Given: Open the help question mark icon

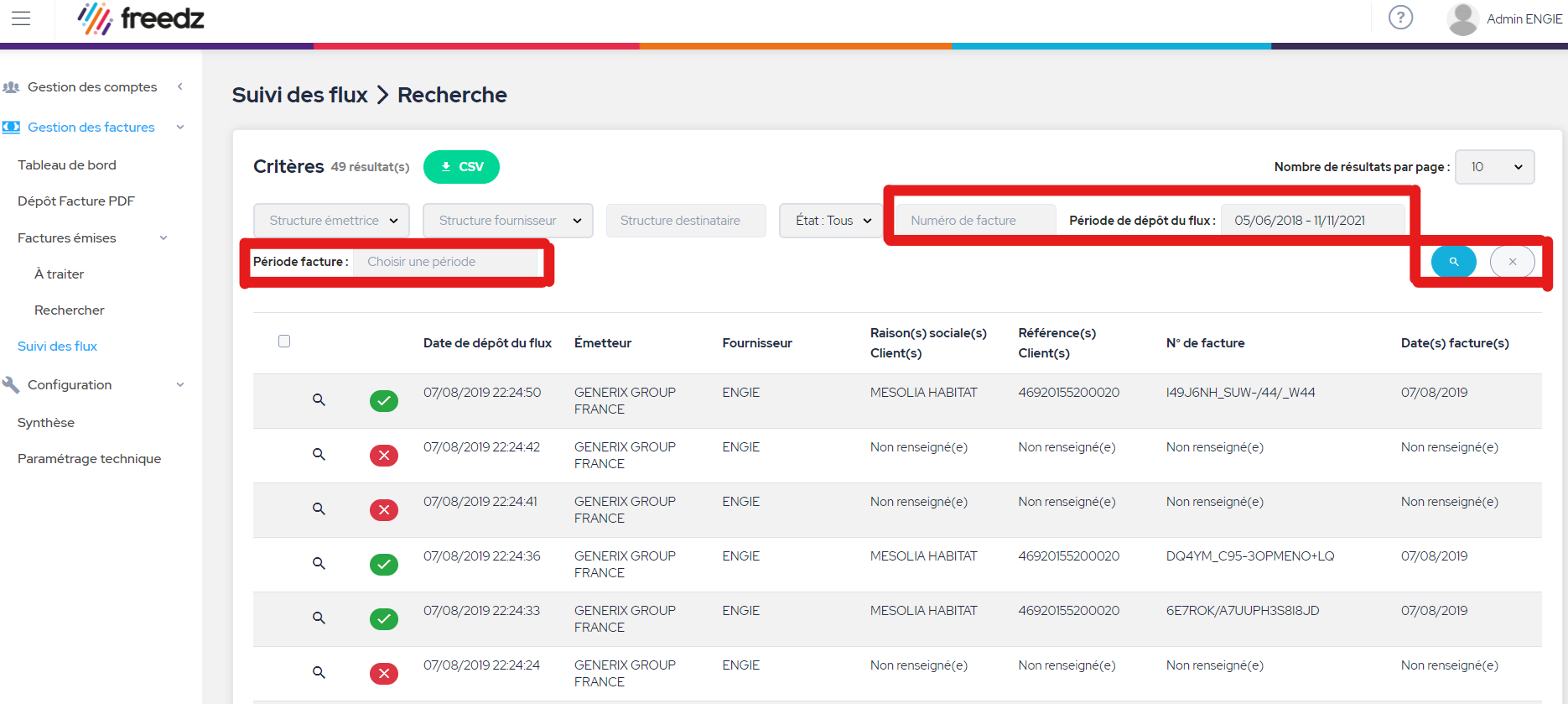Looking at the screenshot, I should click(x=1400, y=18).
